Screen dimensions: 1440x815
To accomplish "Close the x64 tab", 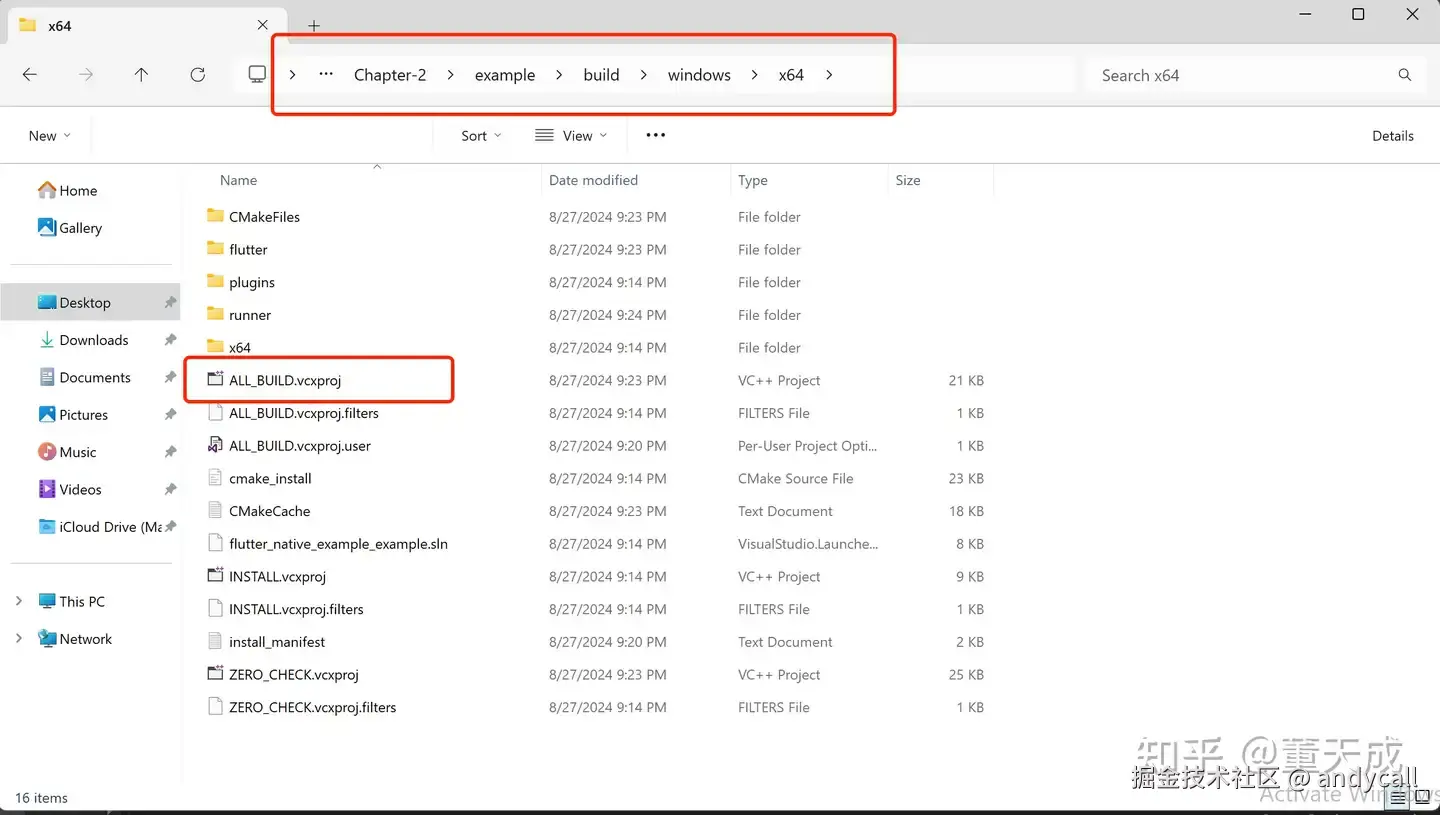I will click(x=263, y=25).
